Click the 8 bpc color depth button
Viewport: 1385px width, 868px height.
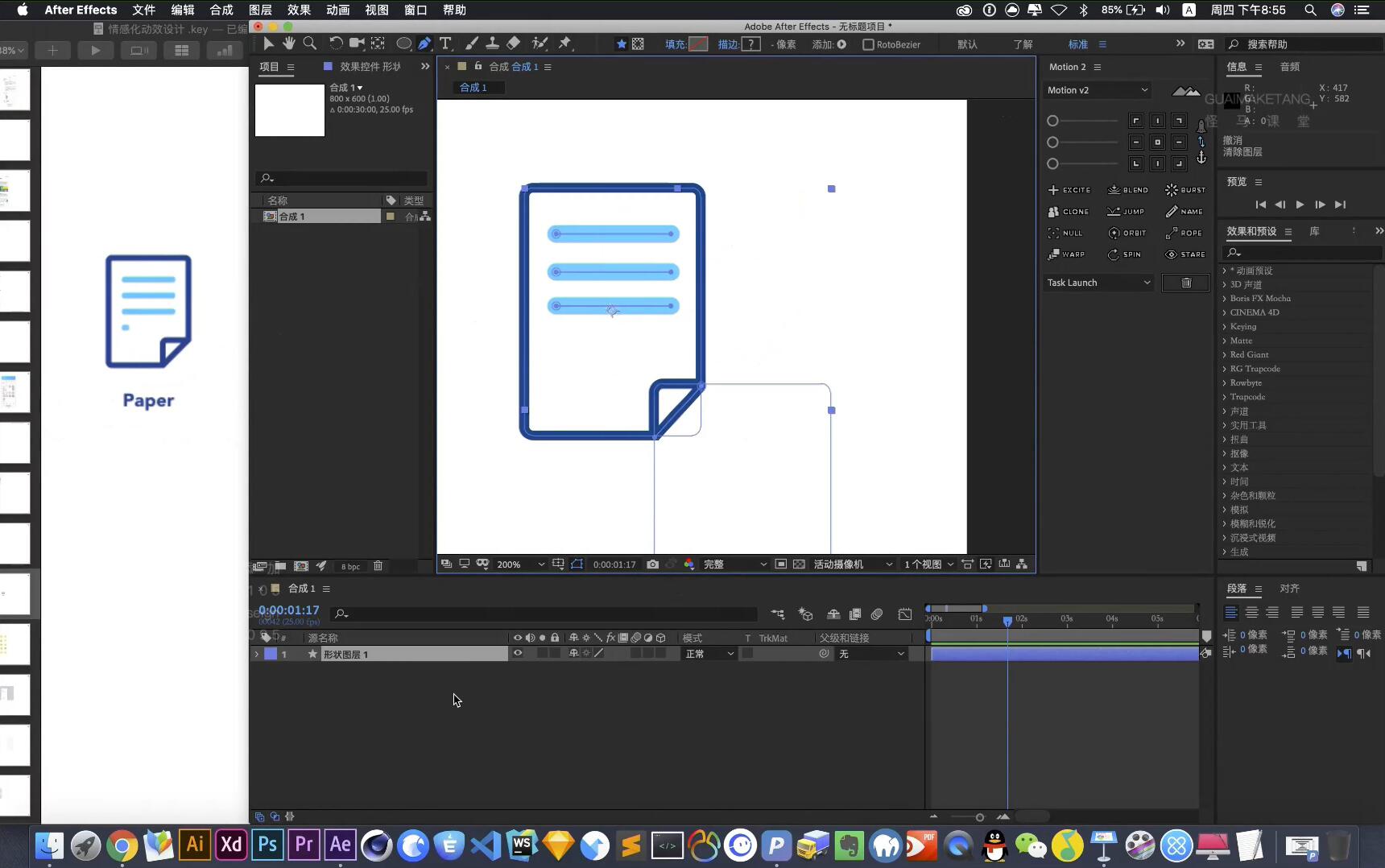[350, 566]
